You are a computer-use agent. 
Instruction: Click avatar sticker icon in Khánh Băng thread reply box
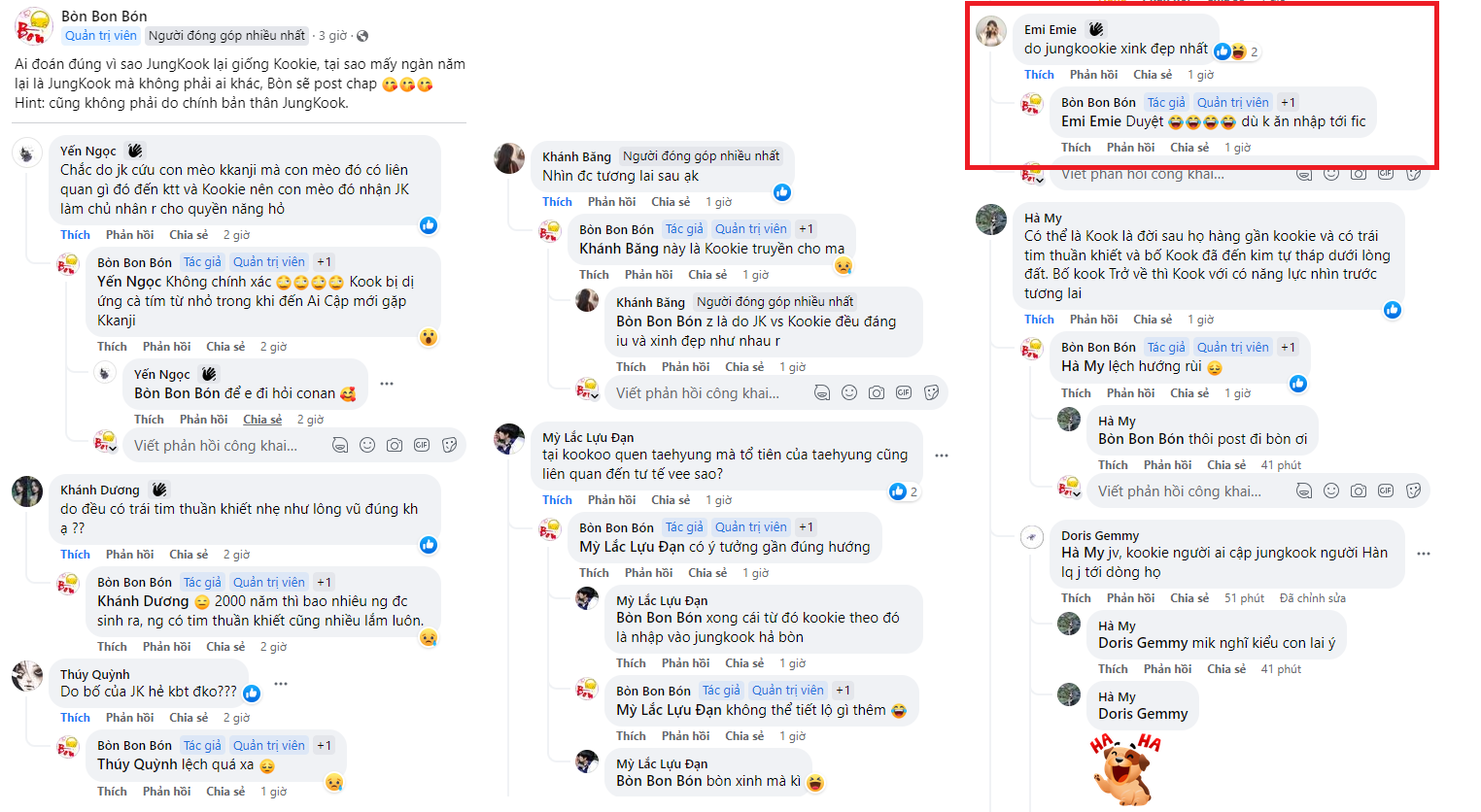coord(822,392)
